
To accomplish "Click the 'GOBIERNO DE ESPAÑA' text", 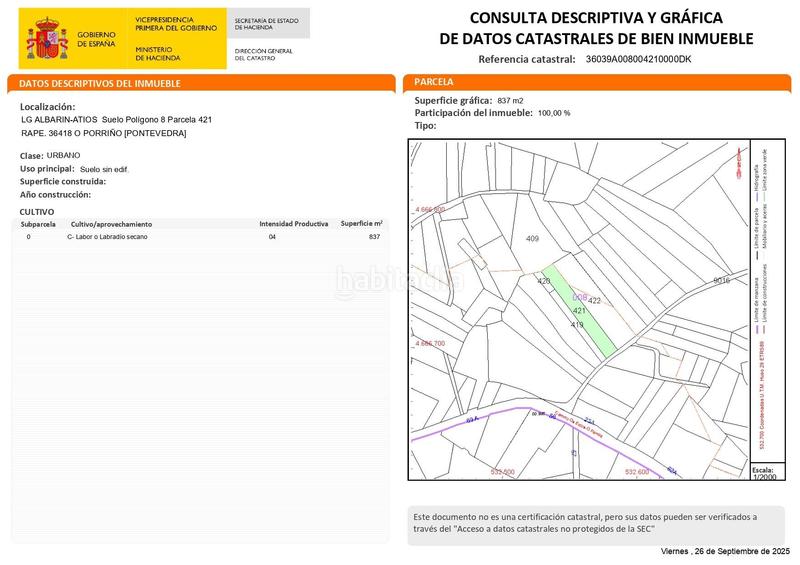I will coord(96,39).
